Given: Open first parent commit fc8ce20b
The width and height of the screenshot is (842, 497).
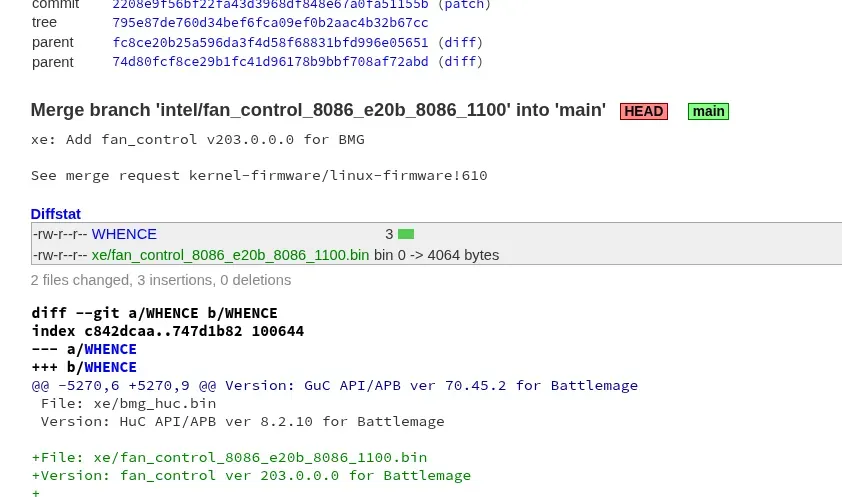Looking at the screenshot, I should click(270, 42).
